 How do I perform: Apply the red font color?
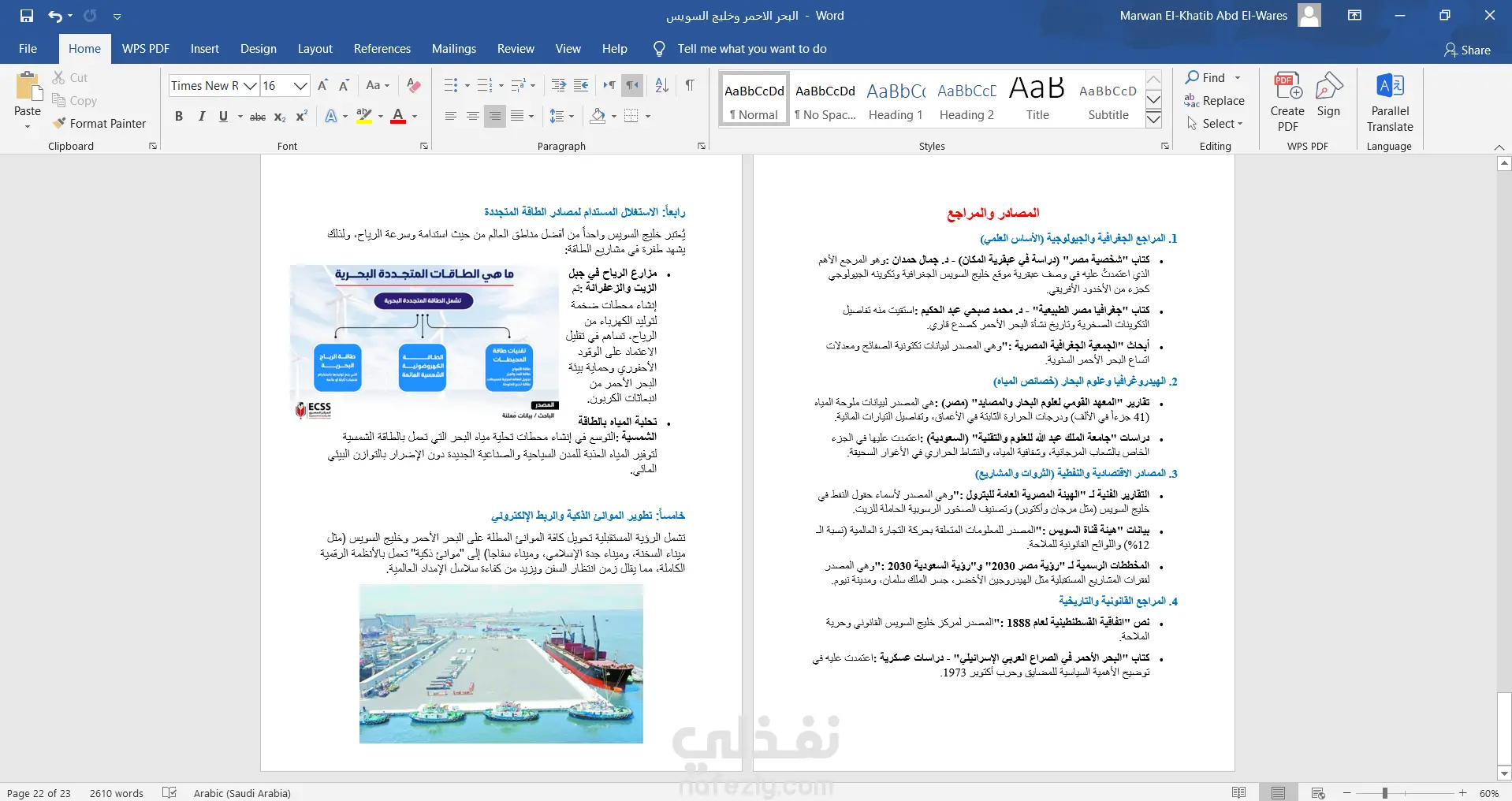click(x=398, y=116)
